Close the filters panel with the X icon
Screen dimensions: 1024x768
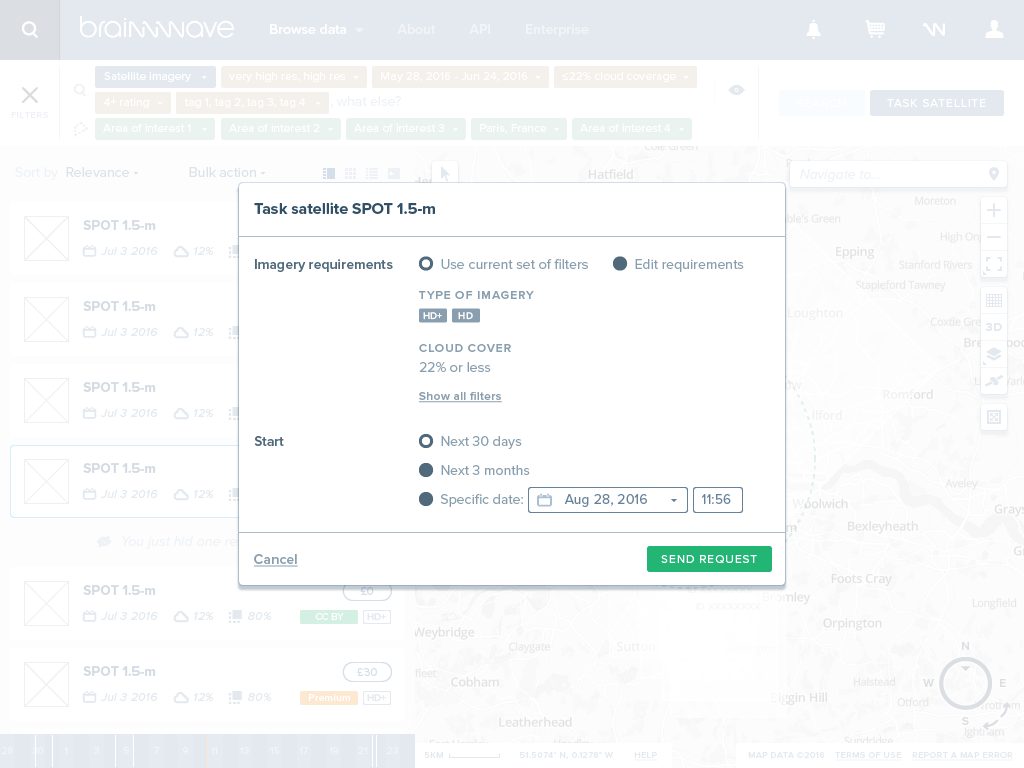pyautogui.click(x=29, y=95)
